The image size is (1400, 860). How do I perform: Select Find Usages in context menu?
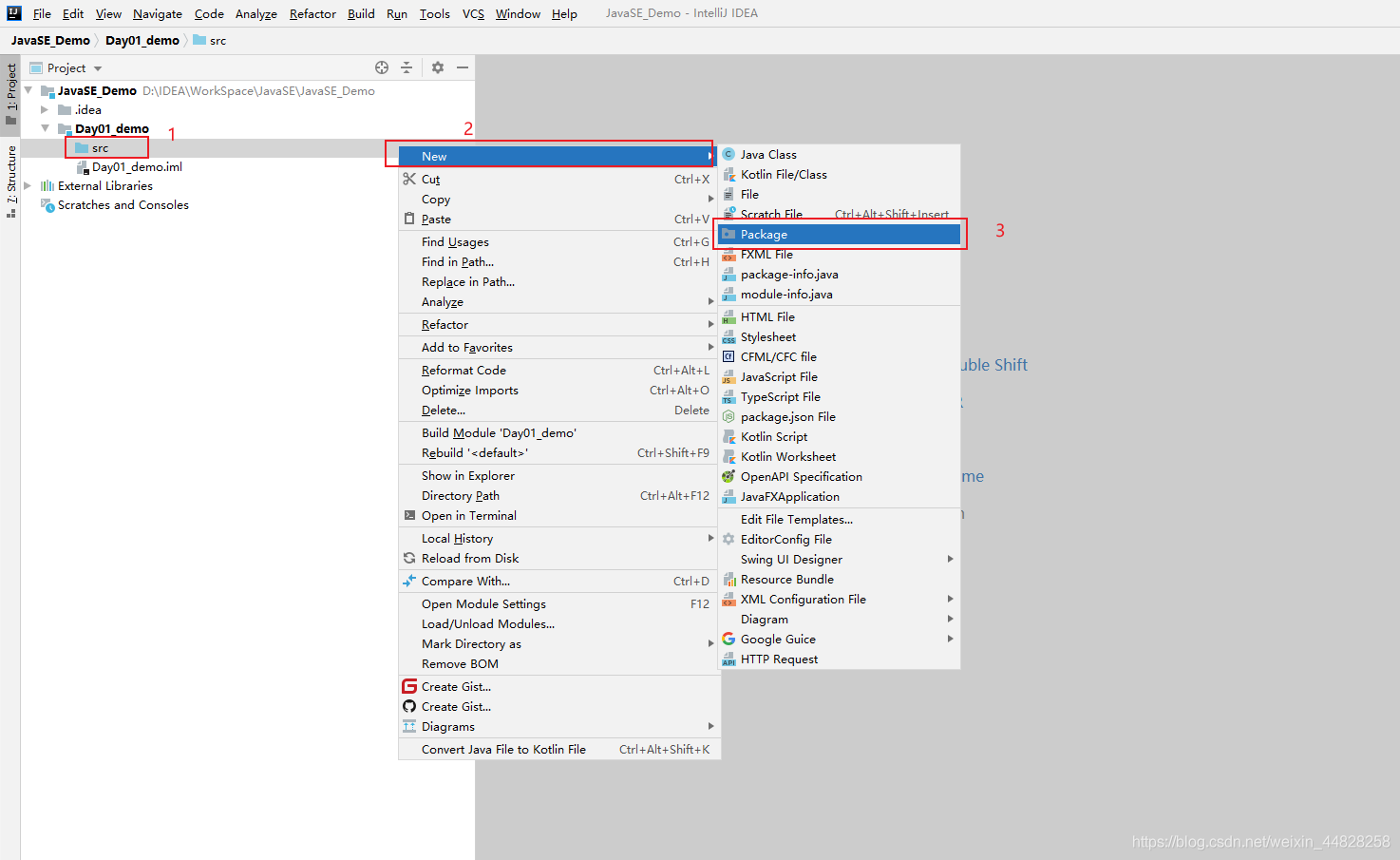(559, 241)
